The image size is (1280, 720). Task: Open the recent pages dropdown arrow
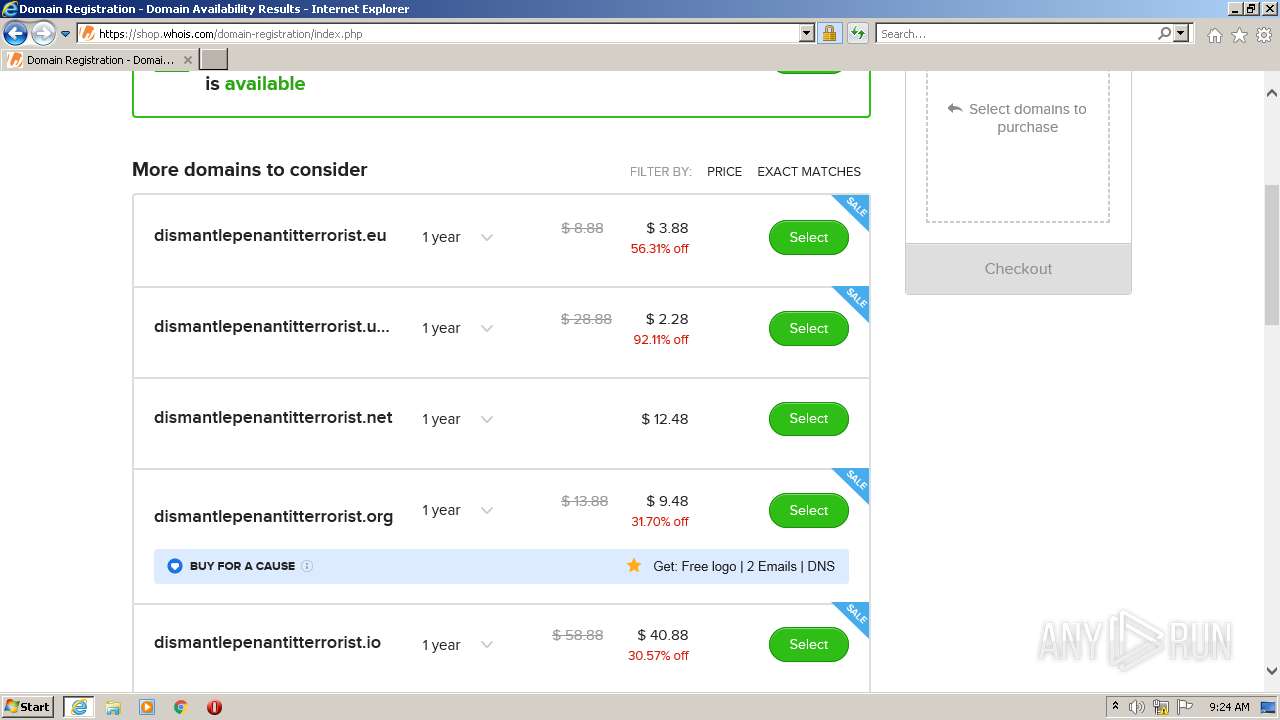pos(66,34)
